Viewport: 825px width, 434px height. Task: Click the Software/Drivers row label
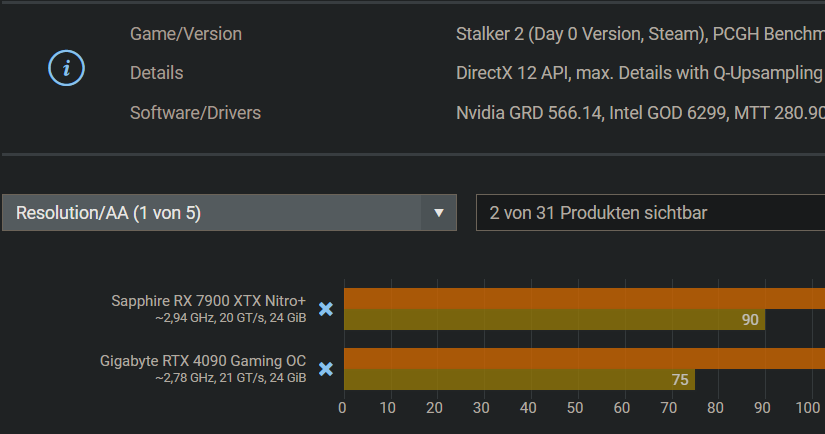click(195, 113)
